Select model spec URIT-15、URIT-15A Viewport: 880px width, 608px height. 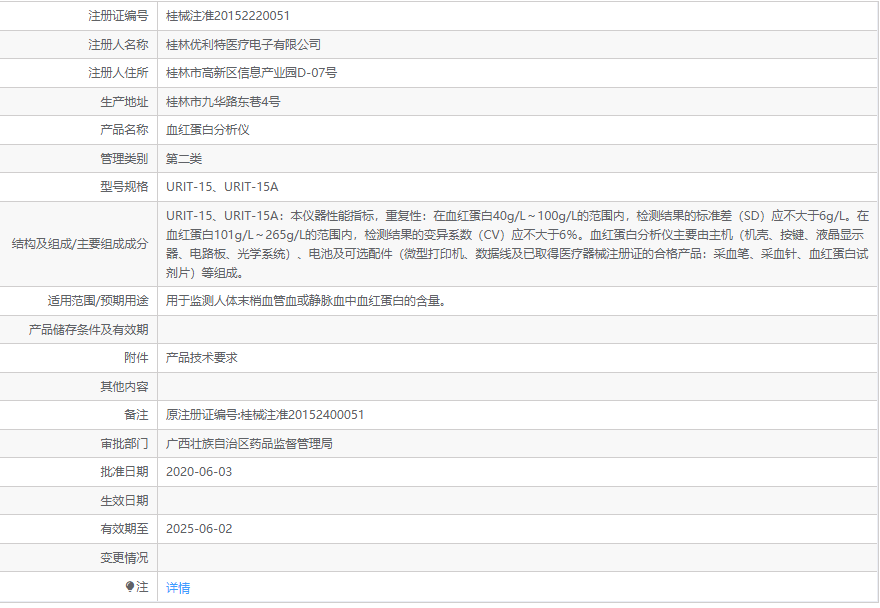point(222,187)
